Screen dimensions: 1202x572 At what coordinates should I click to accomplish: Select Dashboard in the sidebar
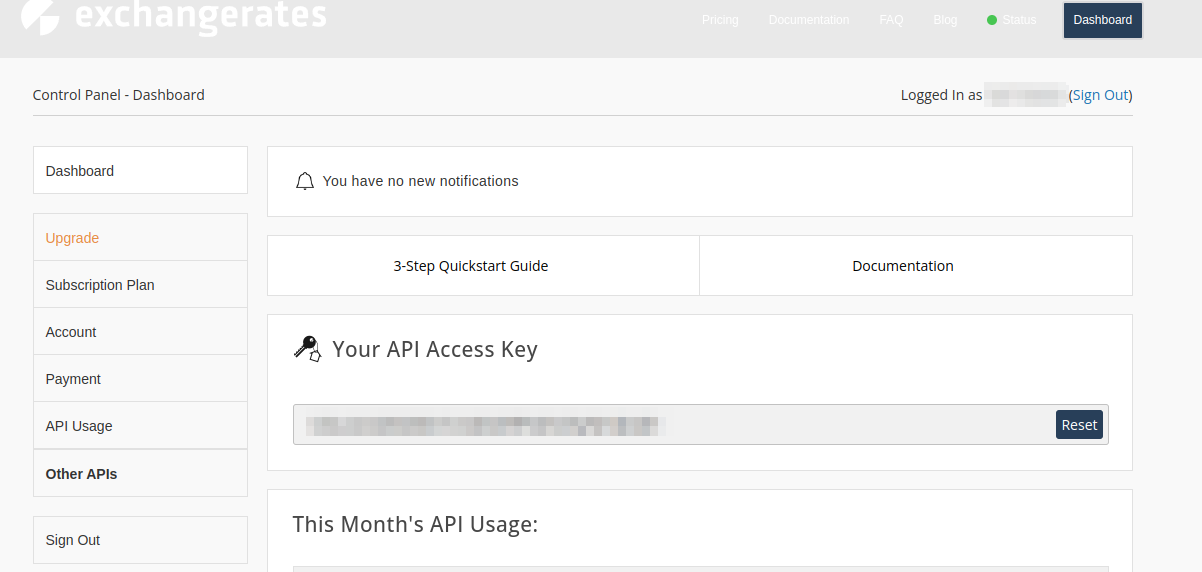pyautogui.click(x=140, y=171)
